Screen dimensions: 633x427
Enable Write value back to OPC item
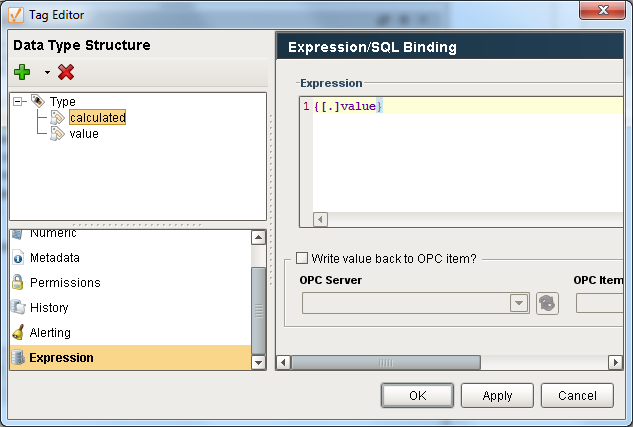coord(302,258)
